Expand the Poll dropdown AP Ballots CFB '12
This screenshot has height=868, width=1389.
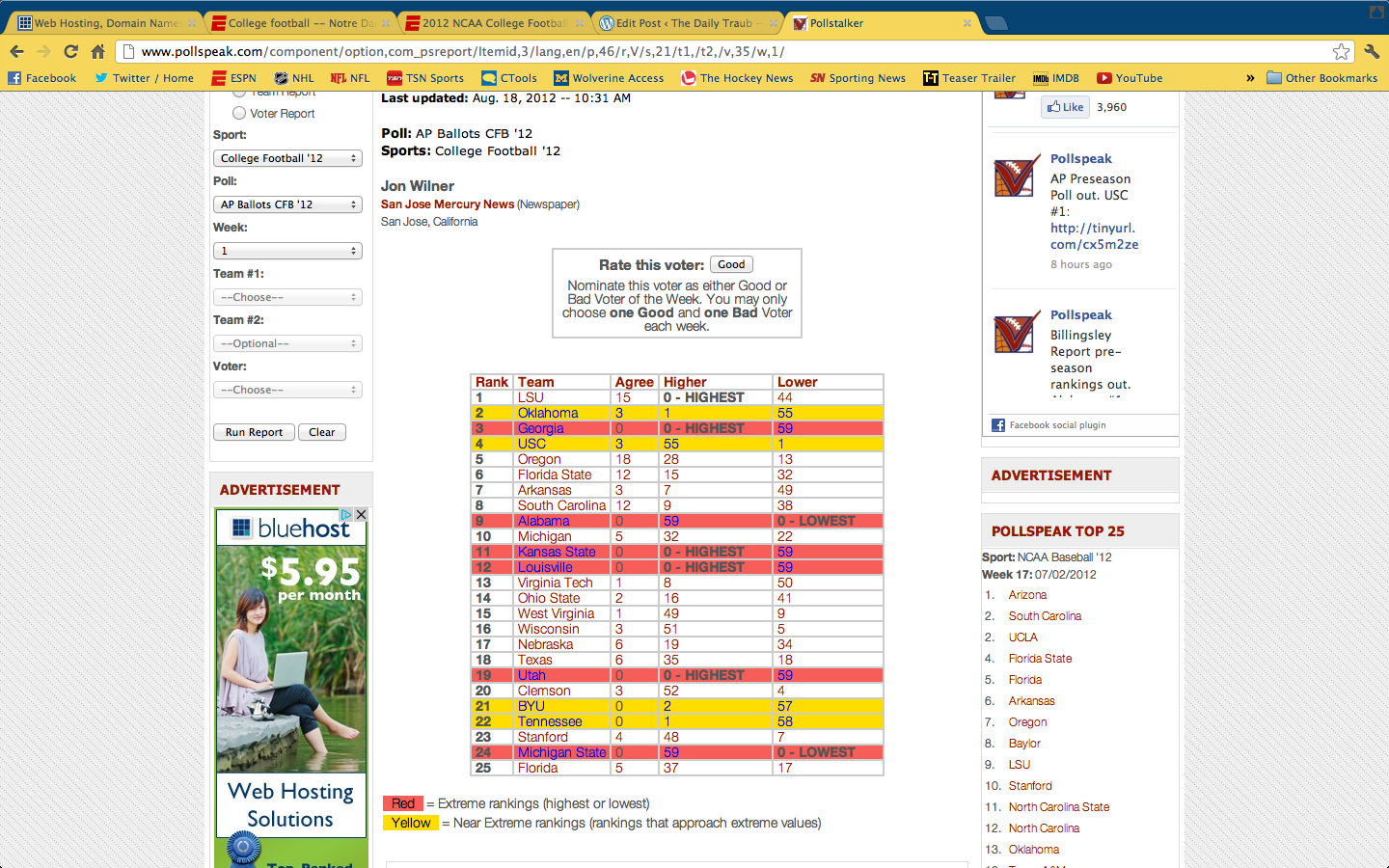(x=287, y=204)
